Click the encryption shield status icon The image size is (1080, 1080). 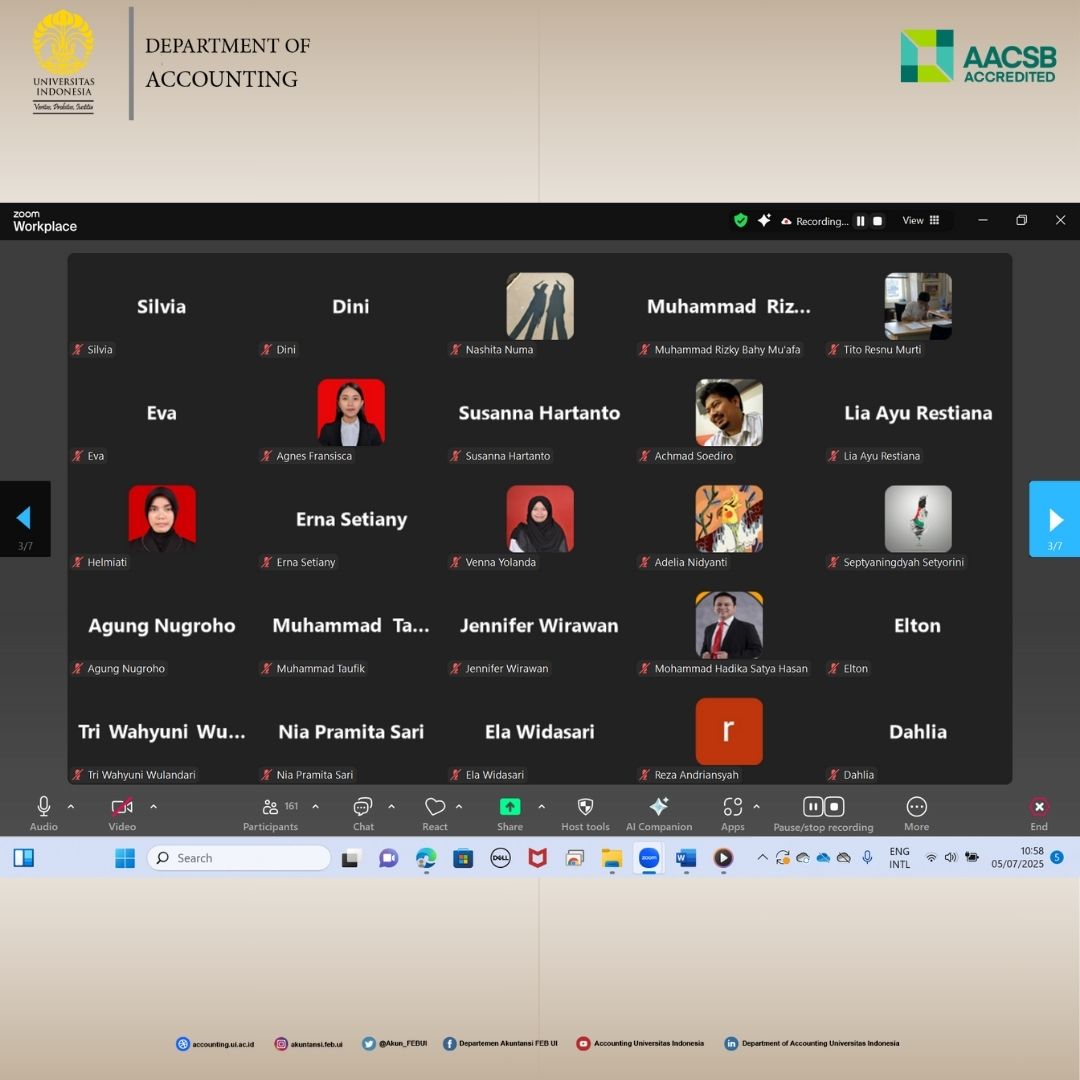coord(740,221)
